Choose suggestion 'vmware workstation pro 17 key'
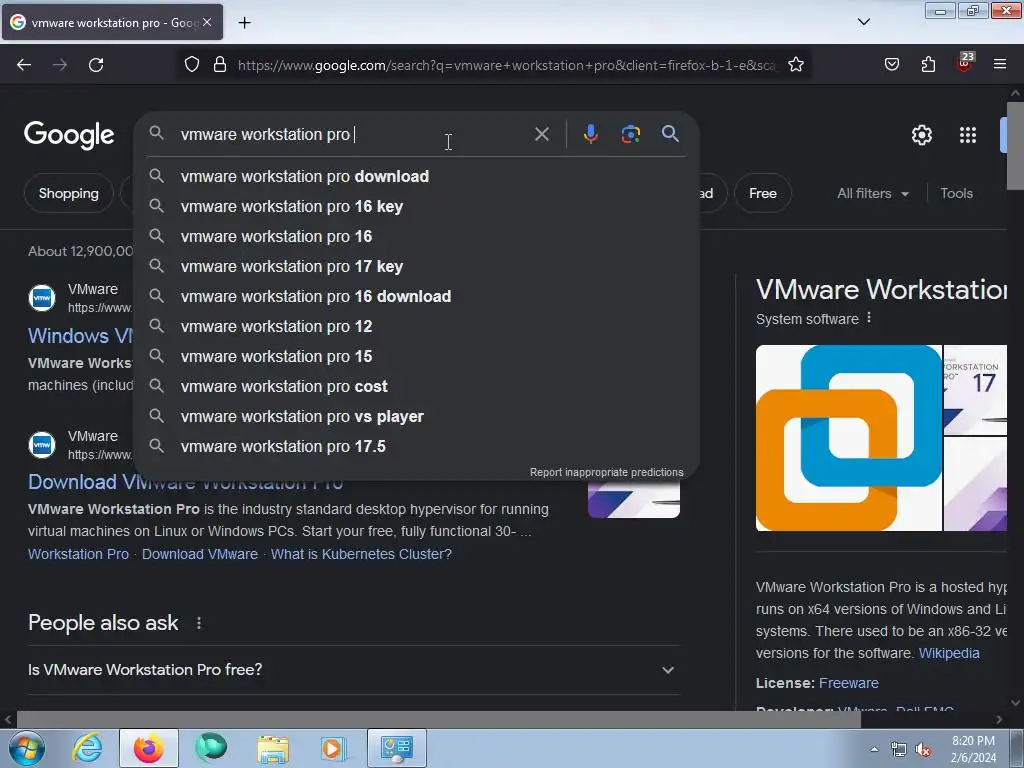Screen dimensions: 1024x768 417,266
